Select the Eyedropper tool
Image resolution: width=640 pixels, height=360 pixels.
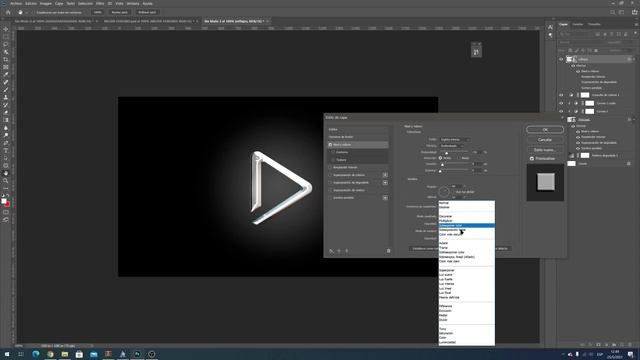(x=6, y=75)
